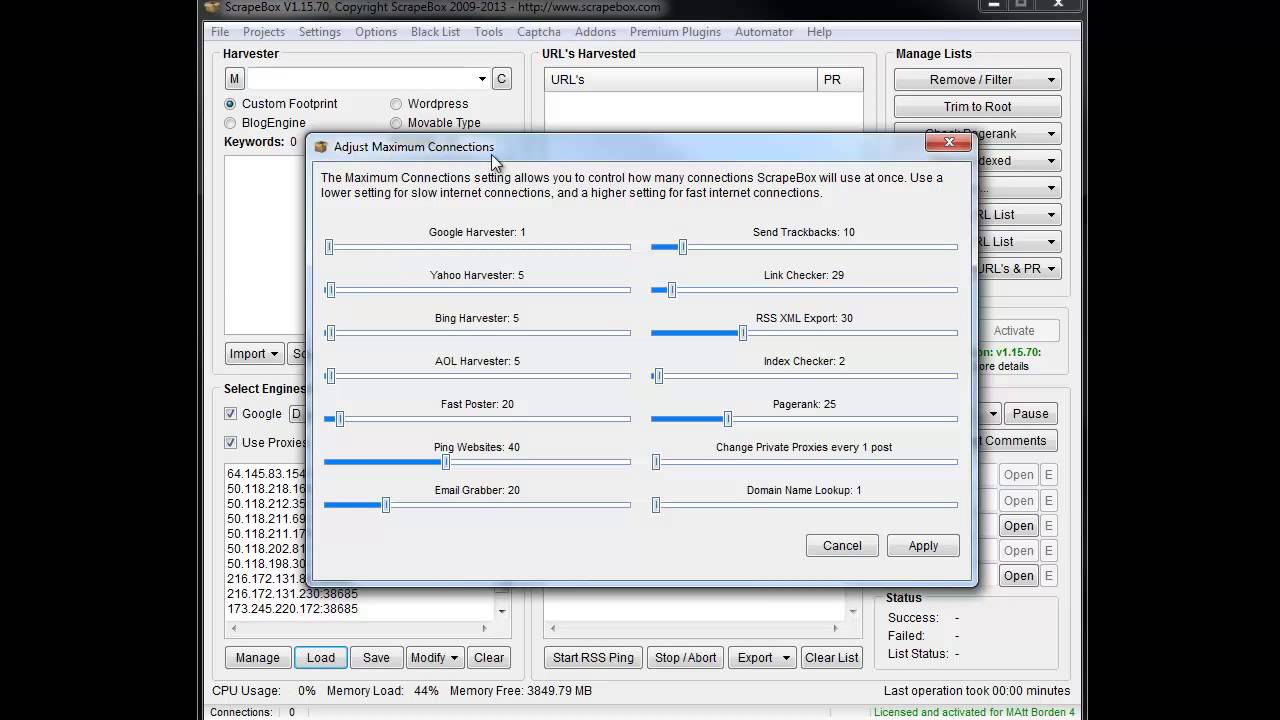Open the Options menu
Image resolution: width=1280 pixels, height=720 pixels.
click(376, 32)
